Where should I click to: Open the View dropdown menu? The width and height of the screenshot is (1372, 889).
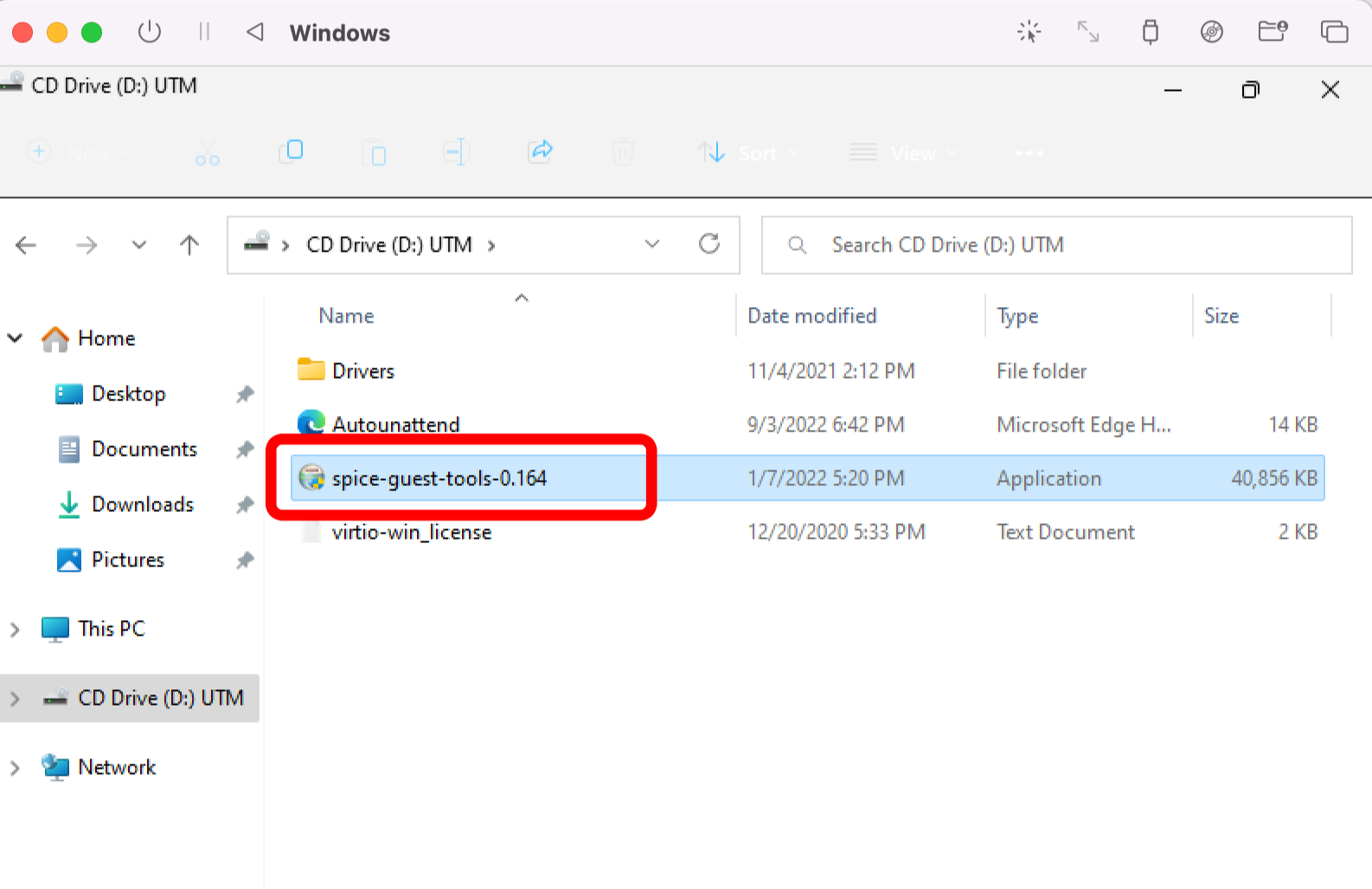903,153
